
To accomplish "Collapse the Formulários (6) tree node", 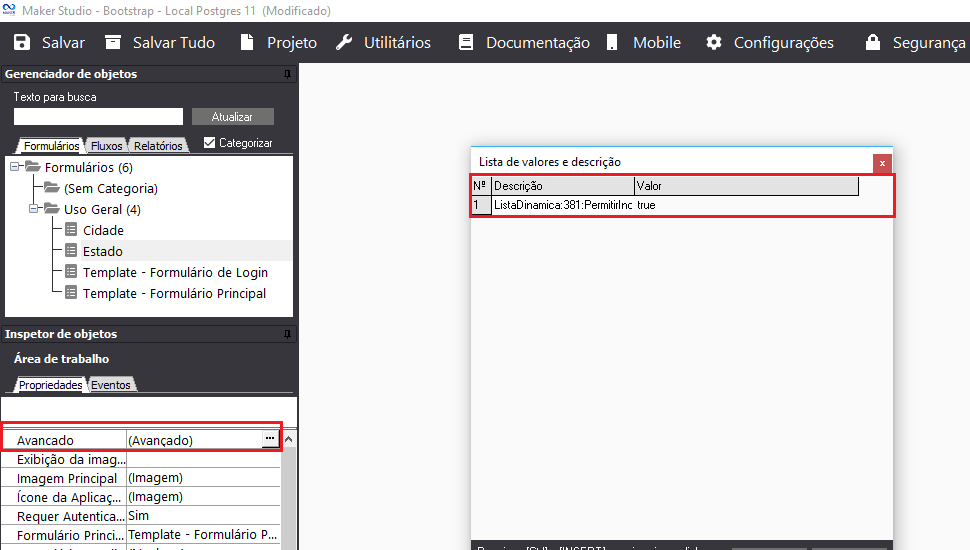I will click(x=15, y=167).
